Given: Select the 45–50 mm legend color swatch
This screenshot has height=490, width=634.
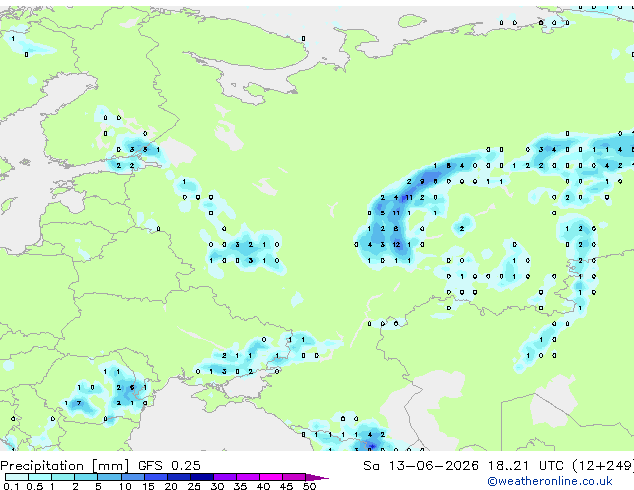Looking at the screenshot, I should pyautogui.click(x=294, y=477).
